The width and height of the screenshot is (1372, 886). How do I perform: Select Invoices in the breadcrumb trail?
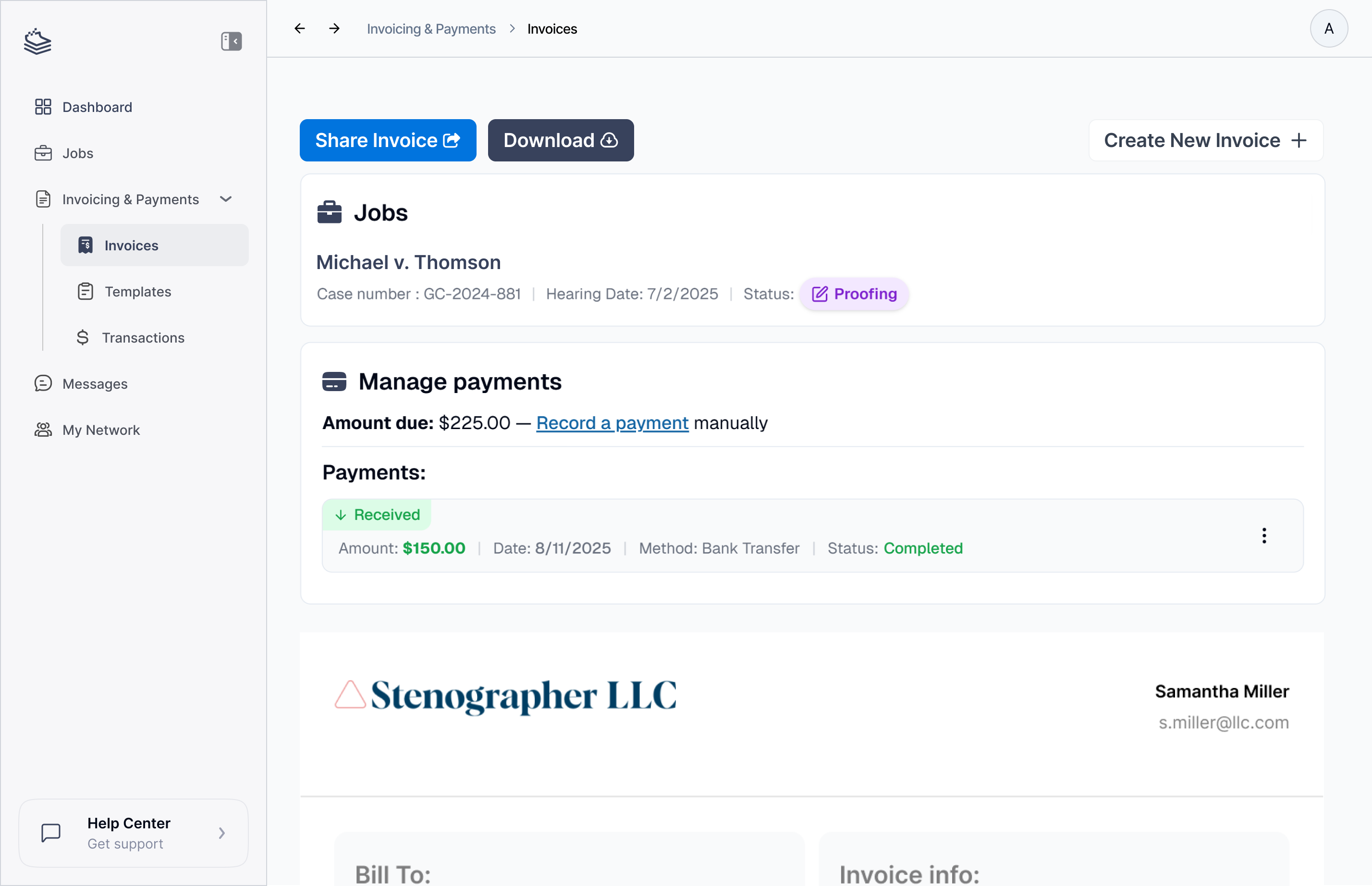551,28
